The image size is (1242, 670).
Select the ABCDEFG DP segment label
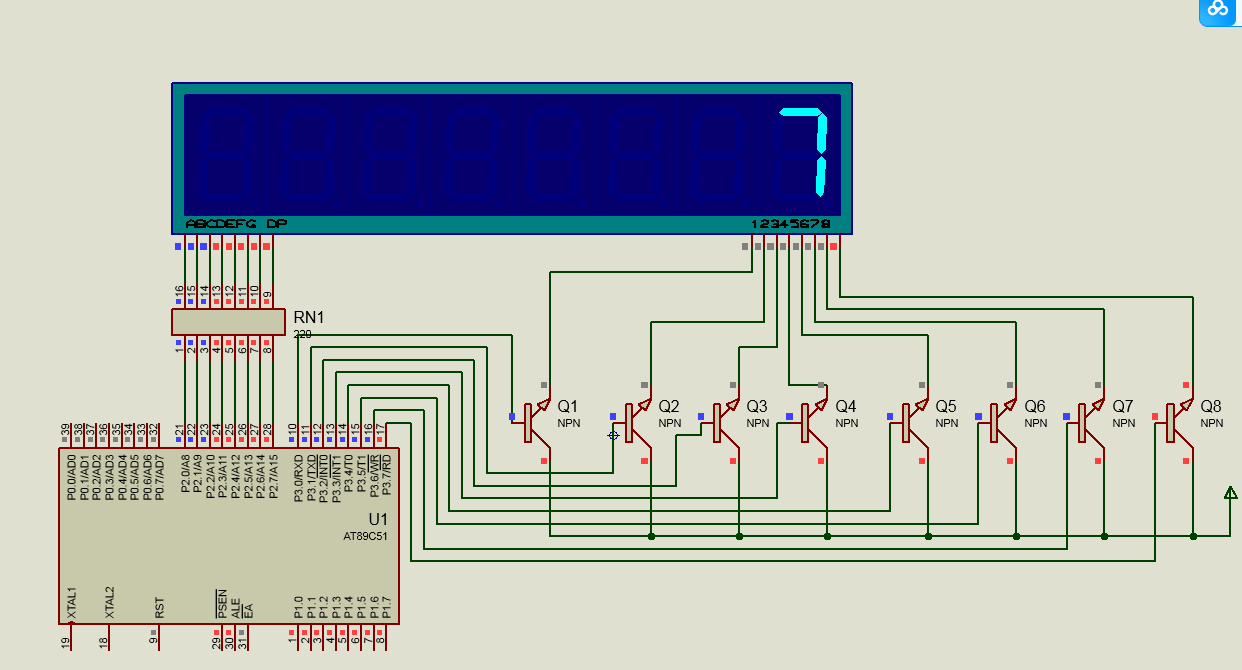click(236, 224)
